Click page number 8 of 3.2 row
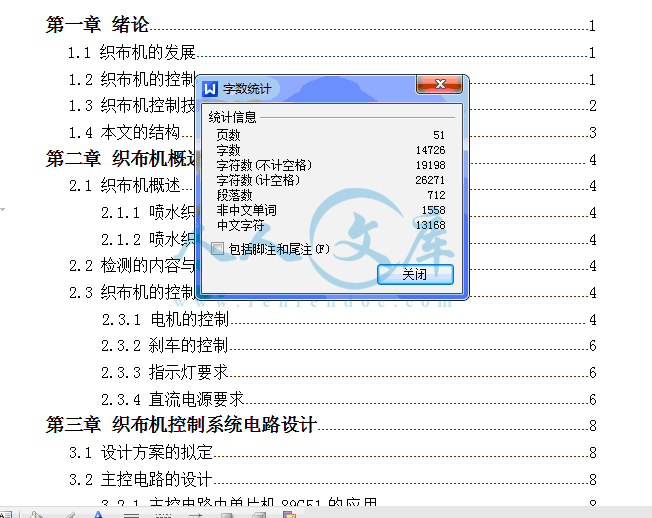Viewport: 652px width, 518px height. pos(593,479)
